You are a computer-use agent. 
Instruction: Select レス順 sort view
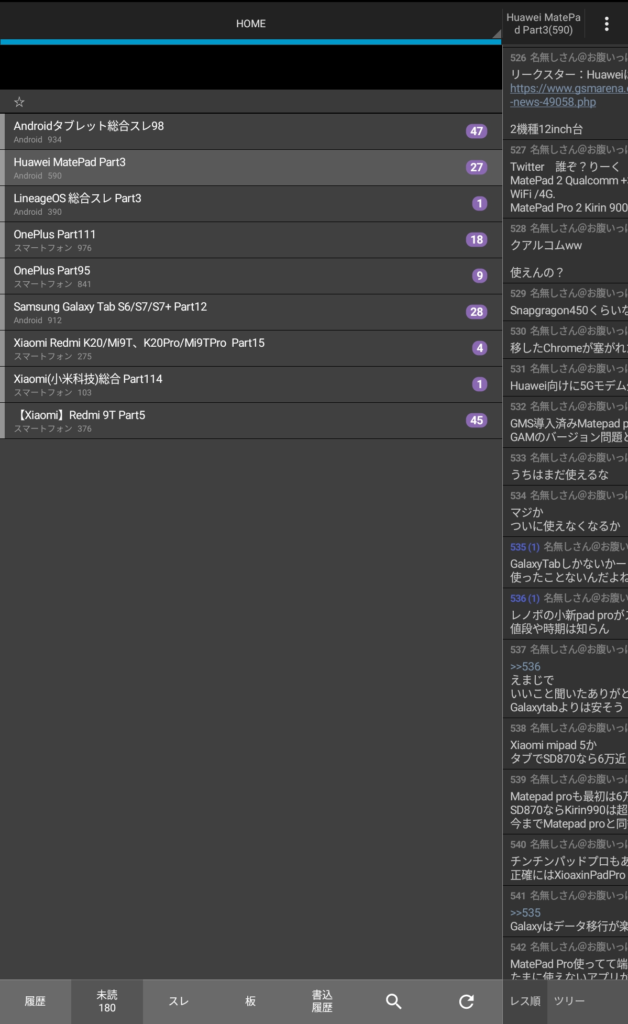(x=526, y=1001)
